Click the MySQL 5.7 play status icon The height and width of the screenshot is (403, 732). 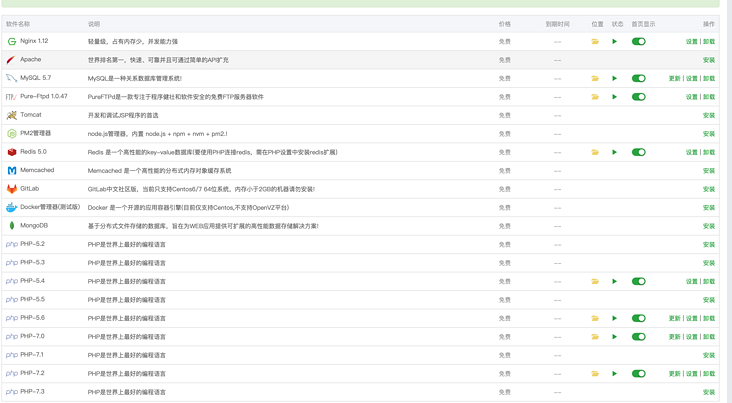click(x=614, y=78)
